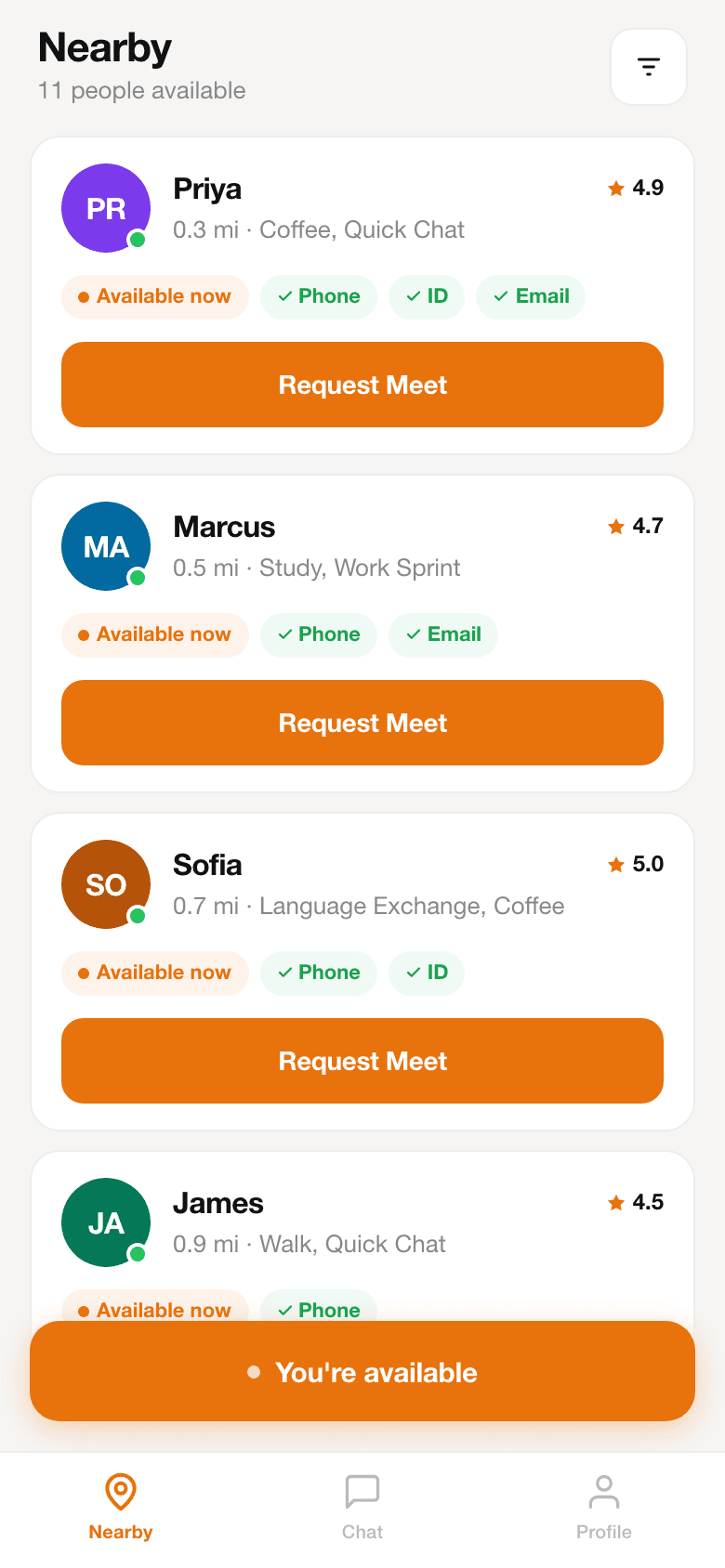Open Sofia's SO avatar profile

[x=106, y=884]
